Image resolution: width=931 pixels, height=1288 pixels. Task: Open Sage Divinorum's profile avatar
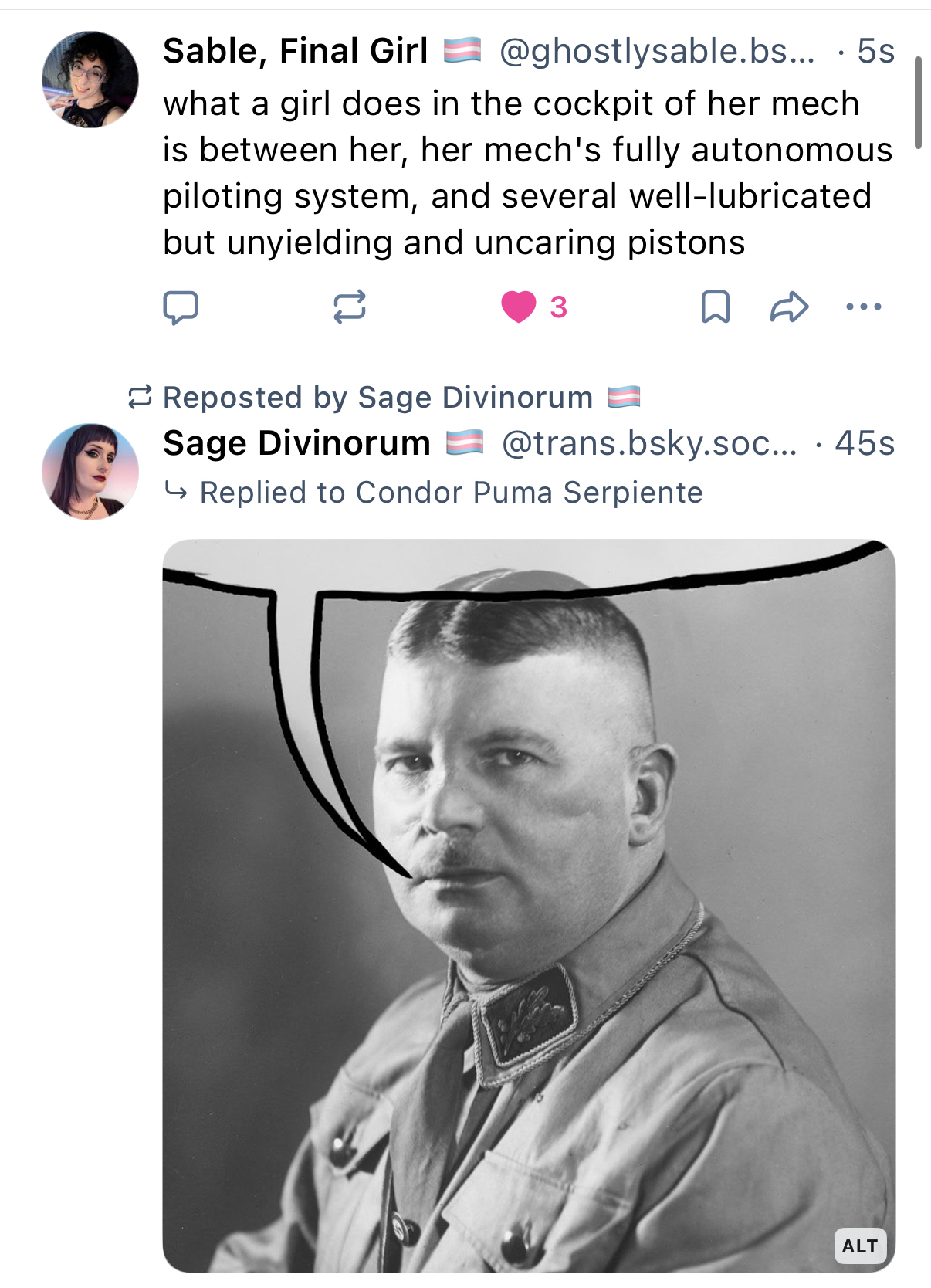90,471
